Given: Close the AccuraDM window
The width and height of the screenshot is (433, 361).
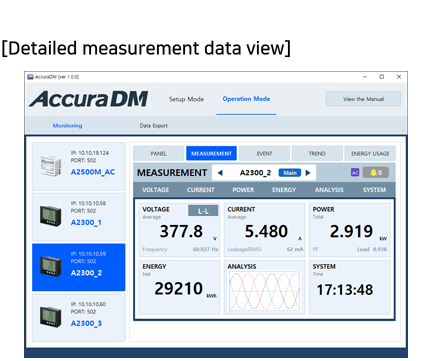Looking at the screenshot, I should coord(399,77).
